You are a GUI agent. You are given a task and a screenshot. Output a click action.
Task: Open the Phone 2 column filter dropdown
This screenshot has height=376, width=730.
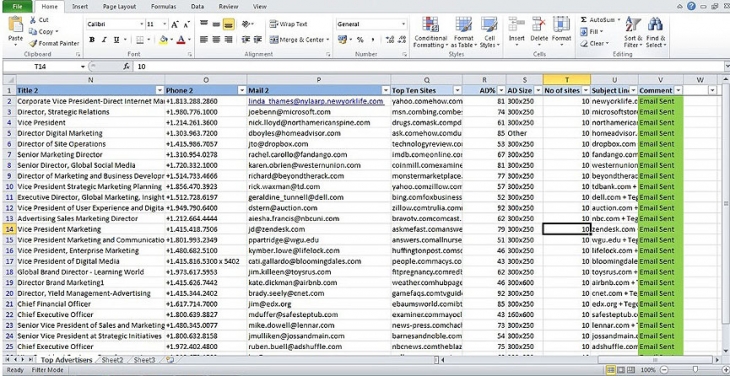click(x=242, y=90)
